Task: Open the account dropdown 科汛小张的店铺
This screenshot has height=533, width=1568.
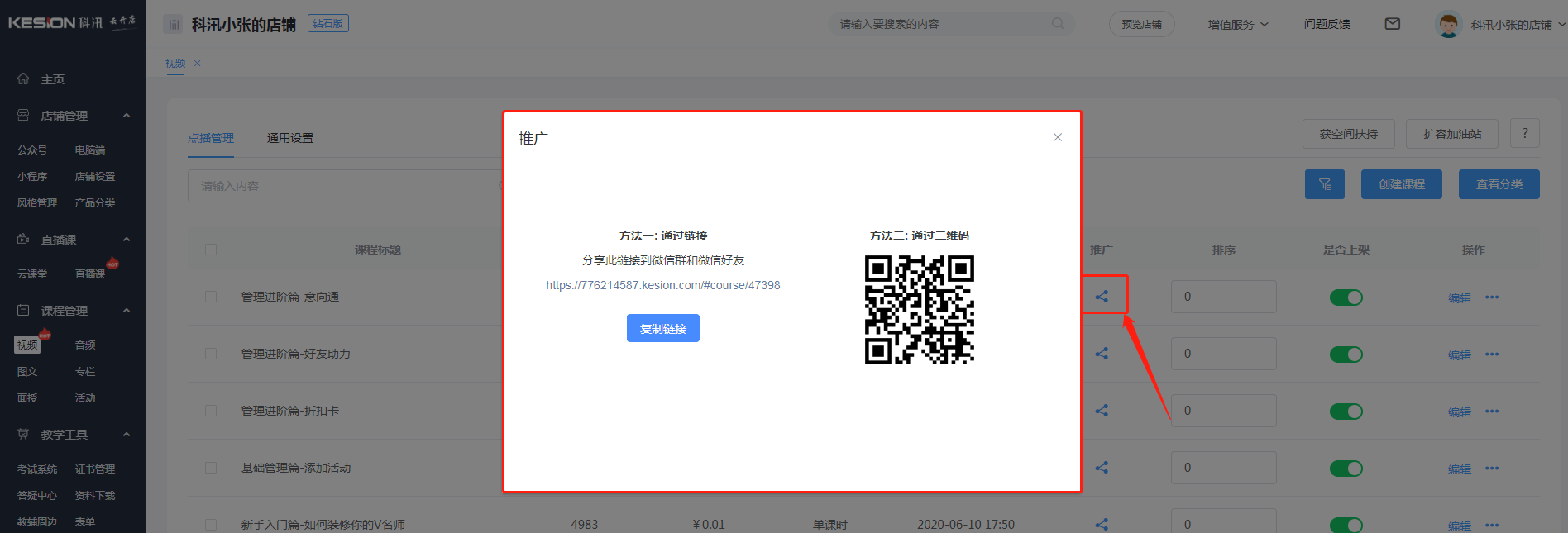Action: (1518, 25)
